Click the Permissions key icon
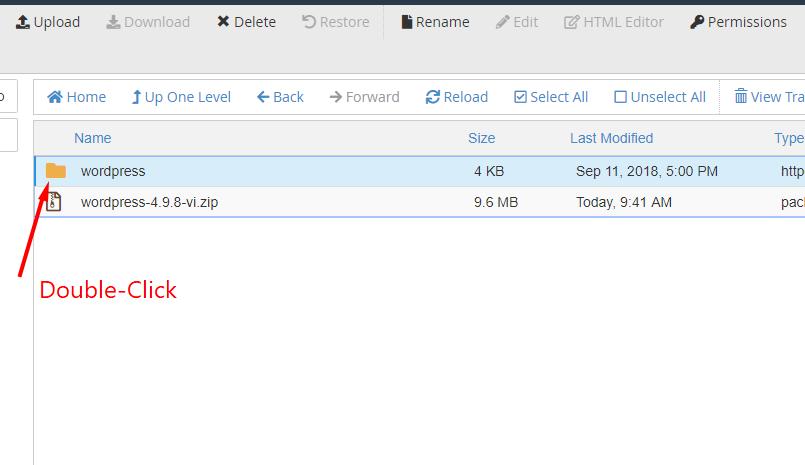Viewport: 805px width, 465px height. 697,22
